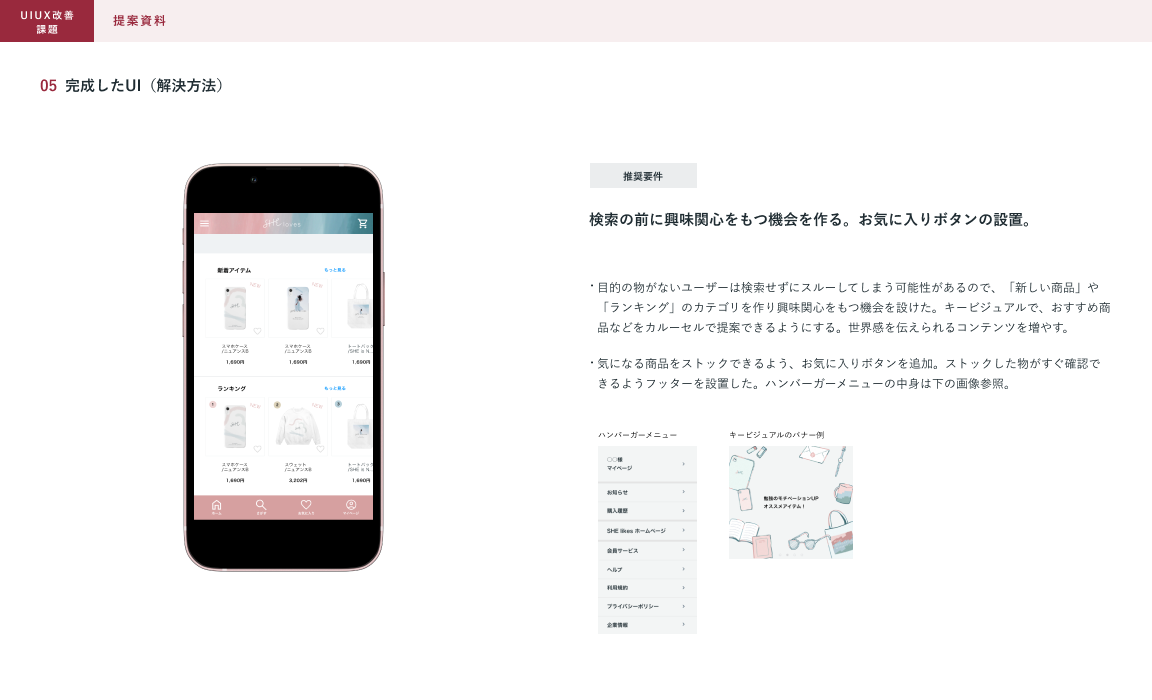Select the 提案資料 tab at top
This screenshot has width=1152, height=700.
pos(140,21)
